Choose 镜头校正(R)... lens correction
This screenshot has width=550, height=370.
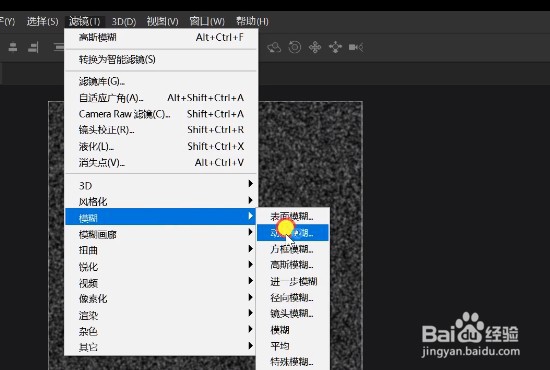pos(161,130)
